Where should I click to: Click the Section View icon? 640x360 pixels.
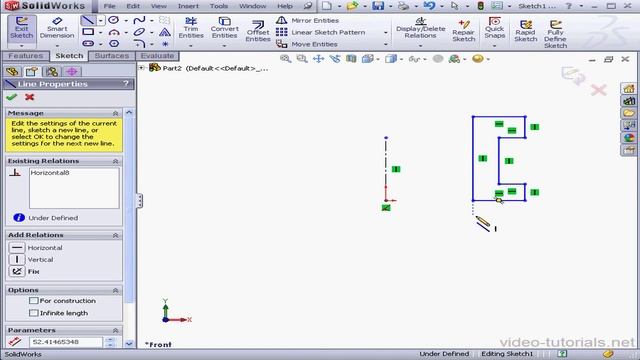coord(351,59)
